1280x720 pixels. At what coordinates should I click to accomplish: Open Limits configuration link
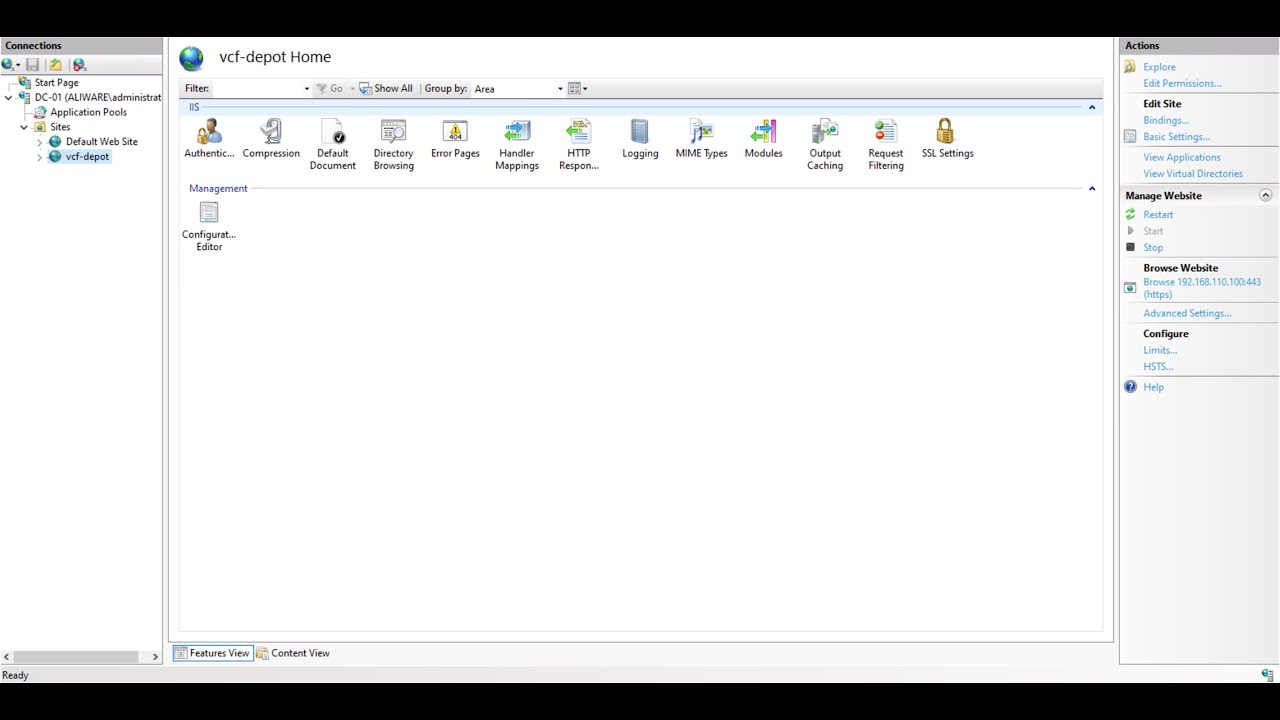click(1160, 351)
